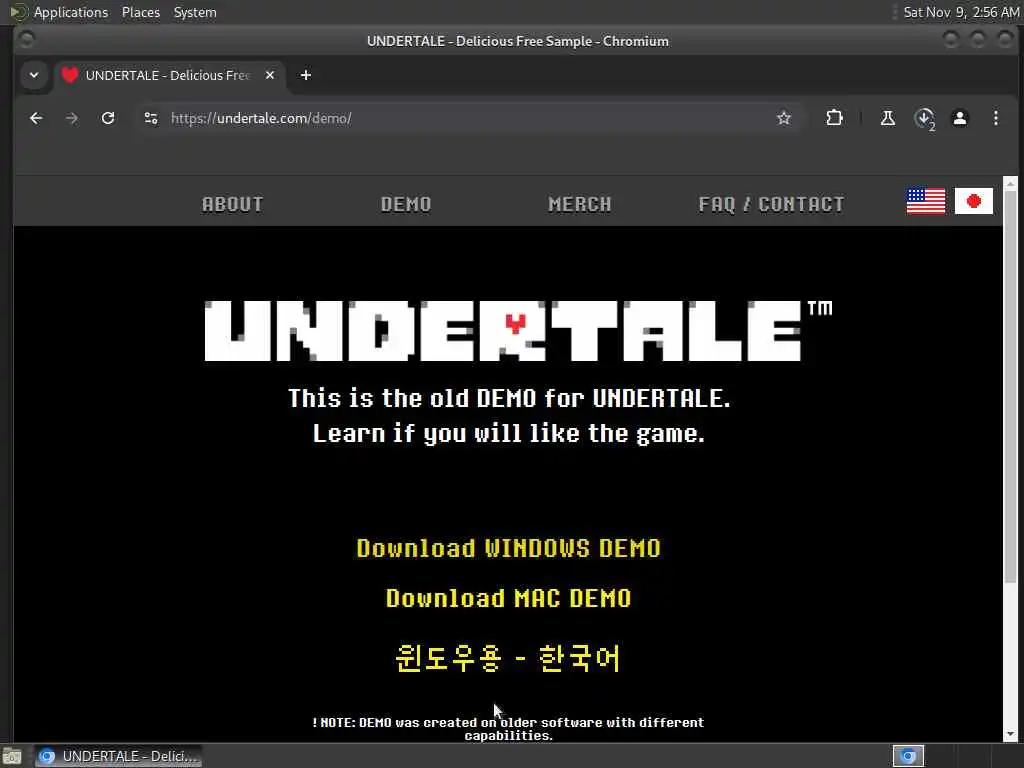The width and height of the screenshot is (1024, 768).
Task: Click the text 'This is the old DEMO for UNDERTALE.'
Action: pos(509,398)
